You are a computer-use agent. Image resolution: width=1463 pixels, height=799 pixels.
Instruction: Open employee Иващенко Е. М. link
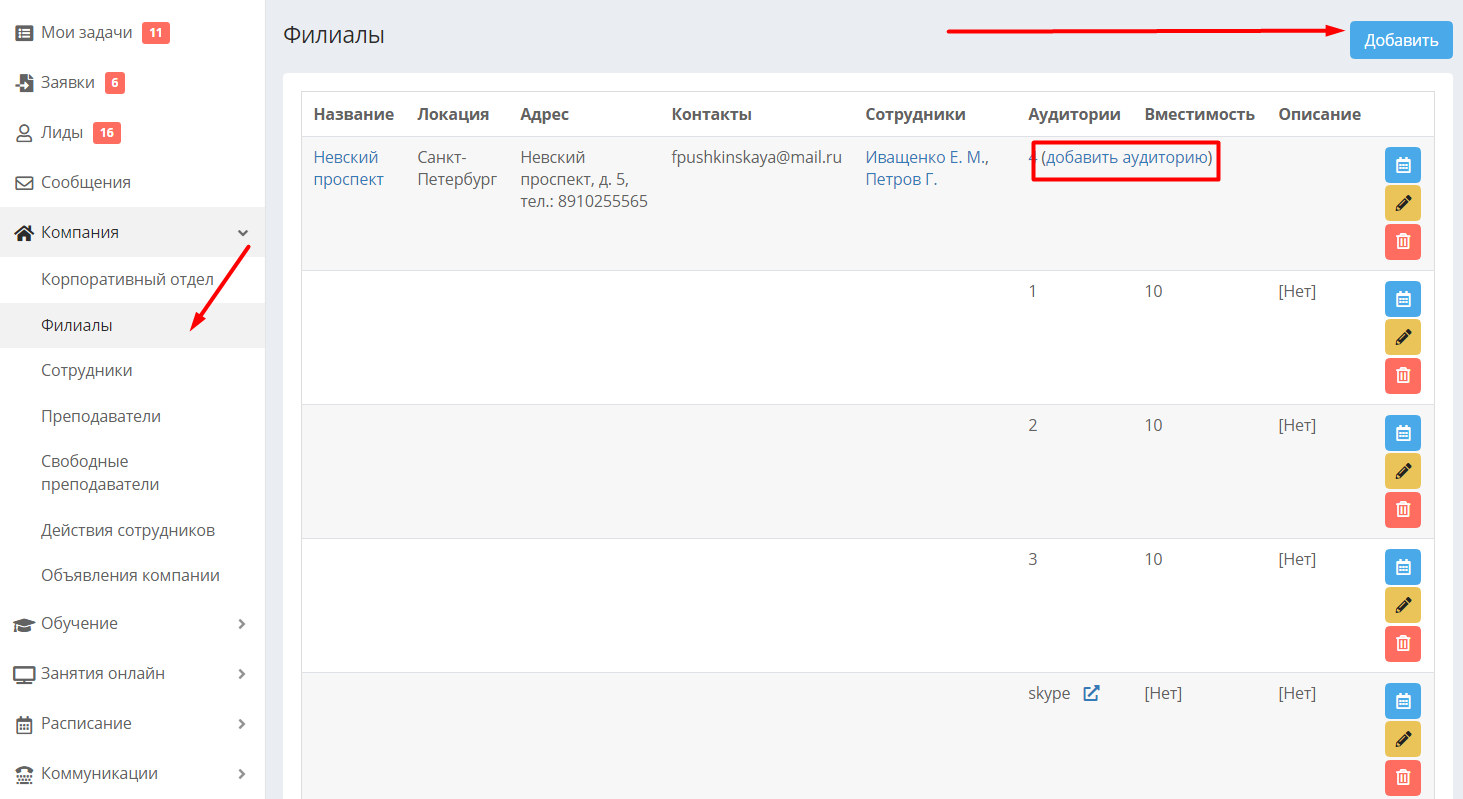tap(926, 158)
